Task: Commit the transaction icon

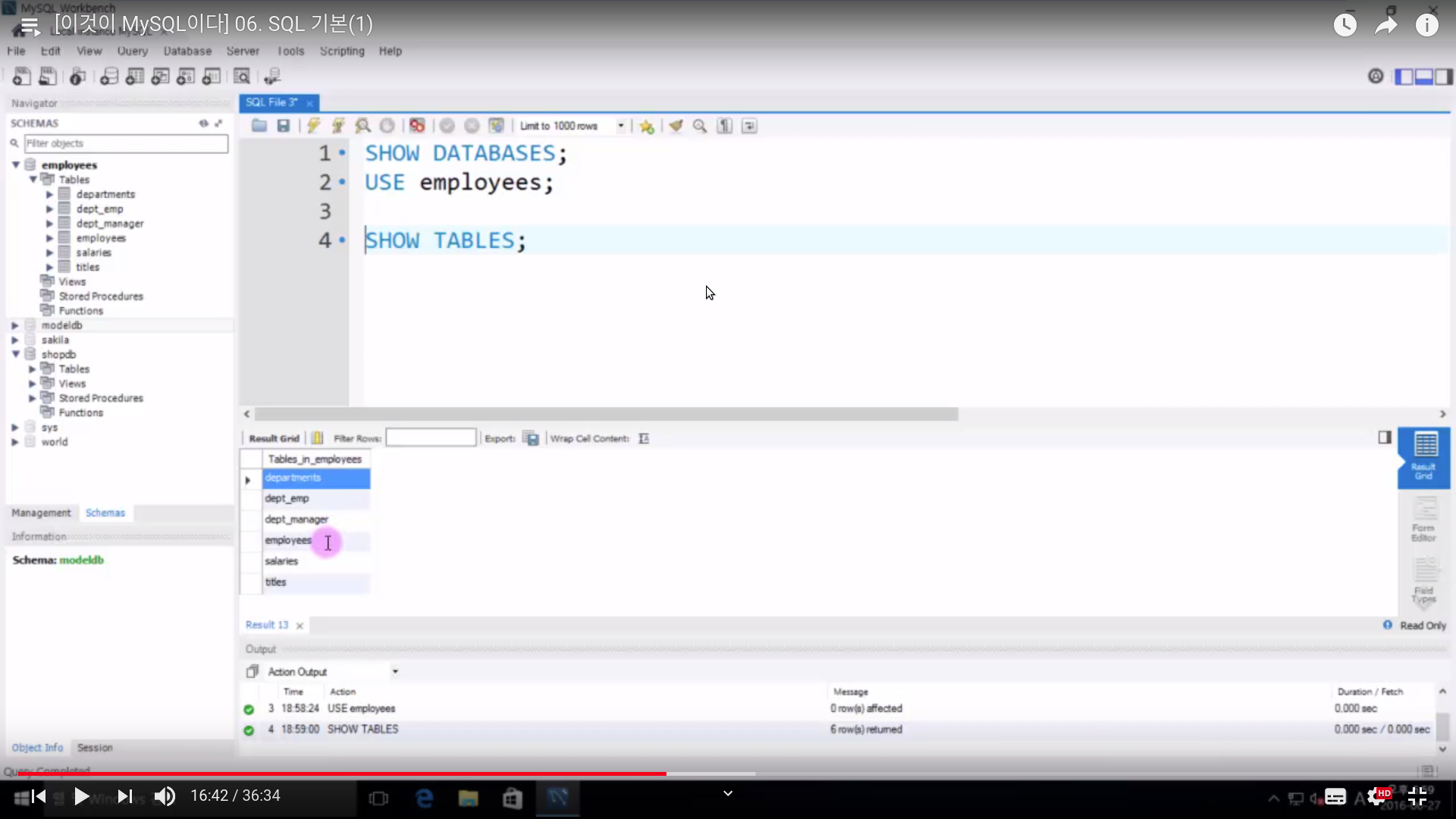Action: tap(447, 126)
